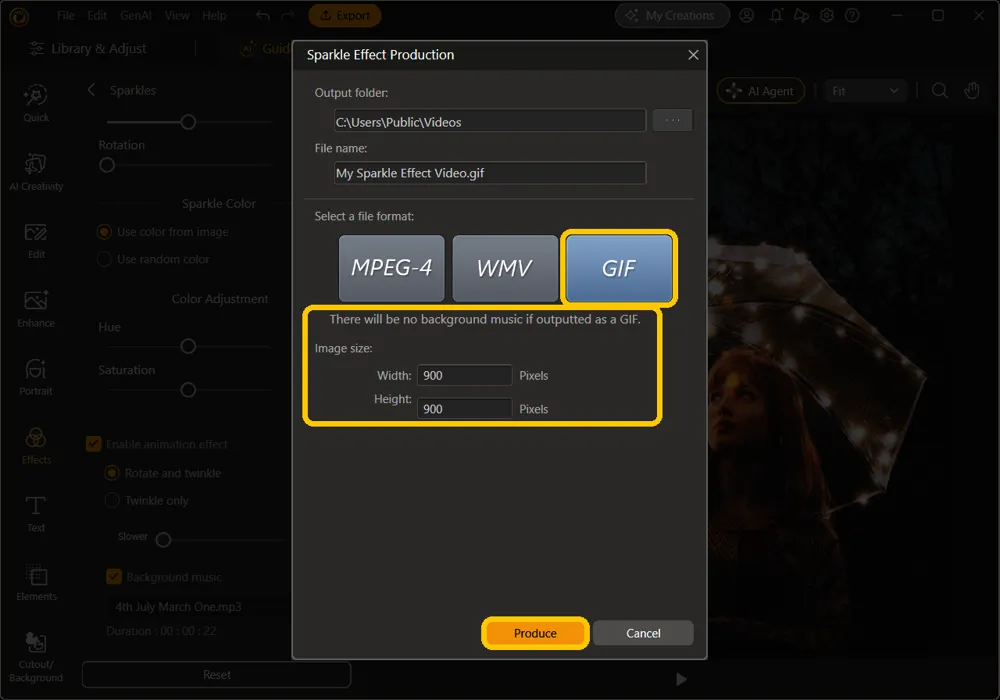The width and height of the screenshot is (1000, 700).
Task: Click the Width pixels field
Action: tap(464, 375)
